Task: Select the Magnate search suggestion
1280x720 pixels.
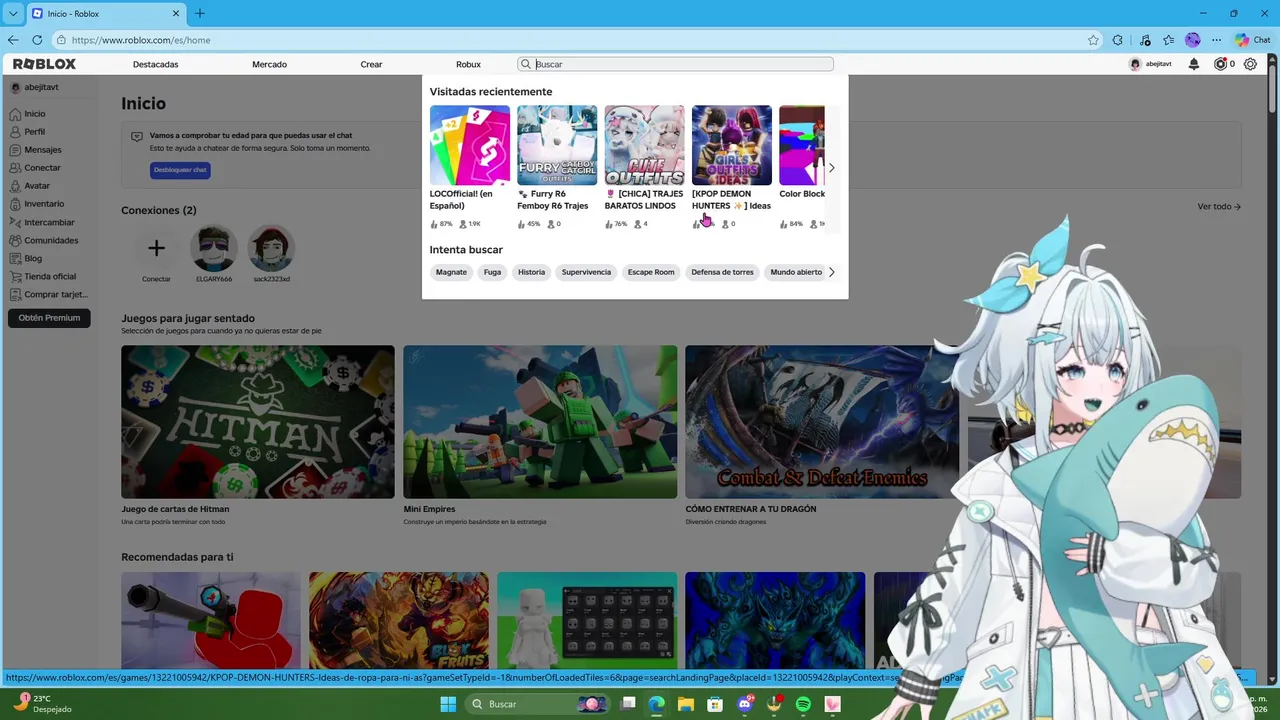Action: click(x=451, y=272)
